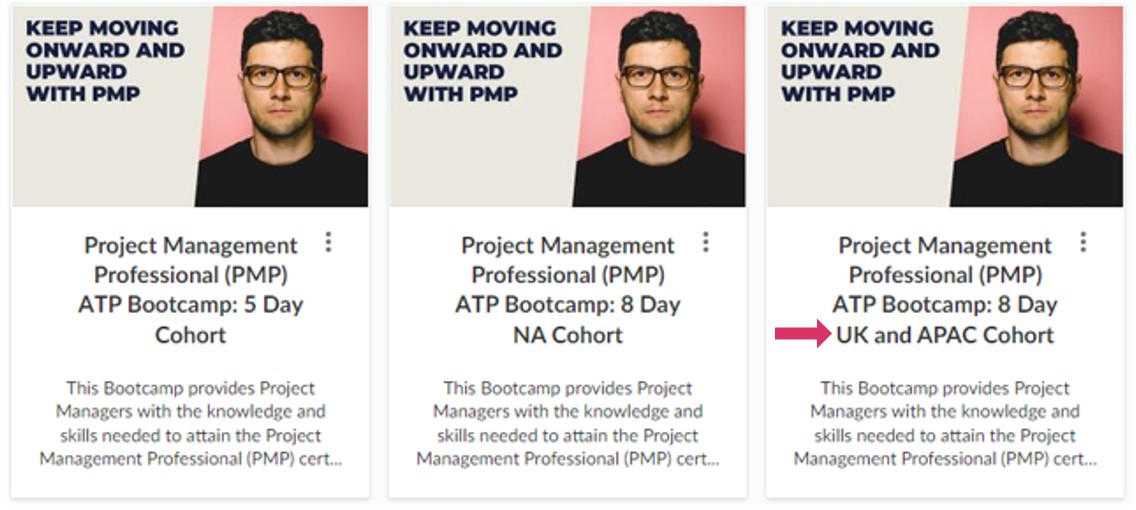Click the description text of the 5 Day Cohort card
This screenshot has height=510, width=1136.
tap(190, 423)
